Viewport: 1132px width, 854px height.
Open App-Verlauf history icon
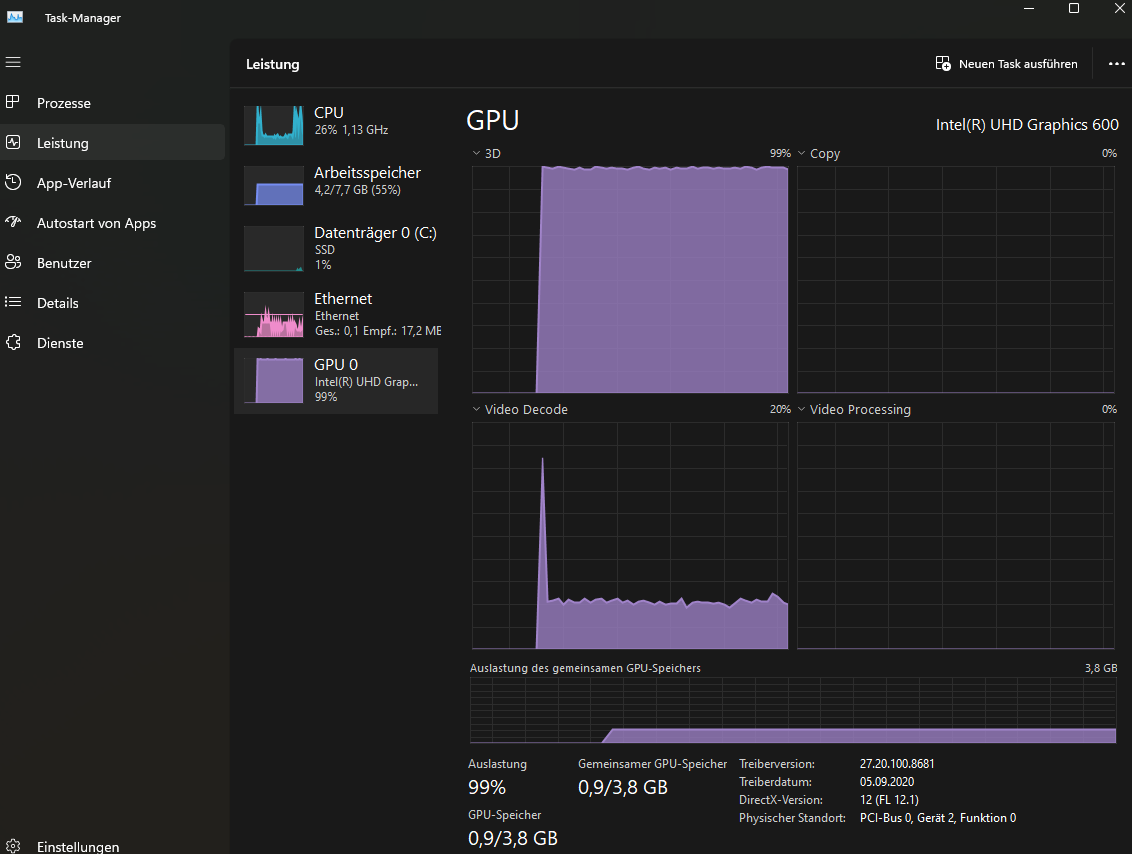coord(13,183)
